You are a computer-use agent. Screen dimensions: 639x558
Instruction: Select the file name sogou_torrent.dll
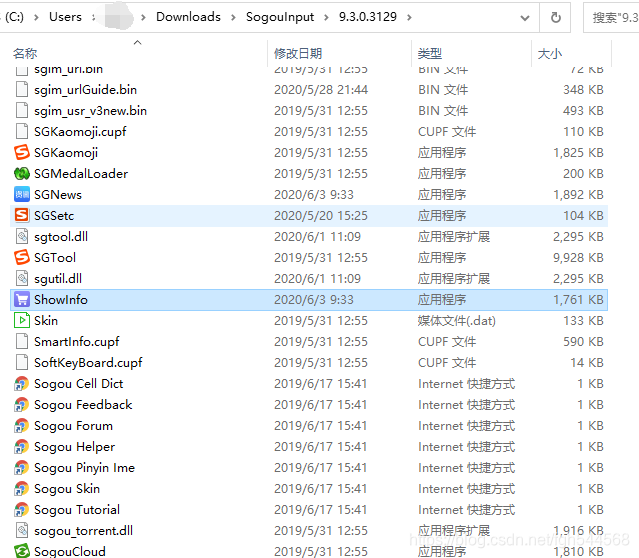(x=83, y=531)
